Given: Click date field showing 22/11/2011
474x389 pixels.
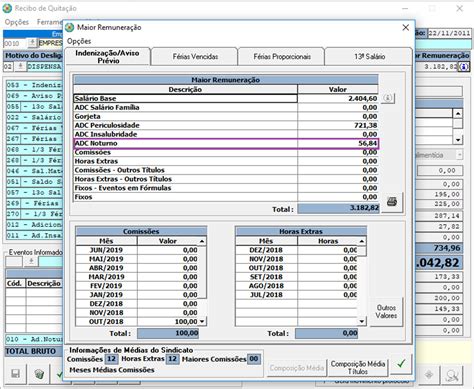Looking at the screenshot, I should pos(449,33).
